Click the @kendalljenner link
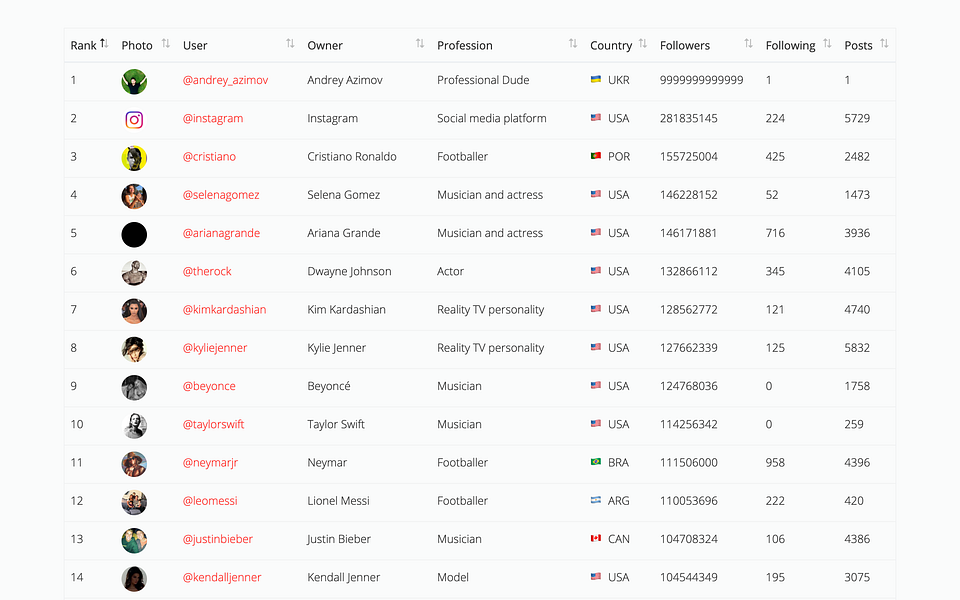The image size is (960, 600). 222,577
